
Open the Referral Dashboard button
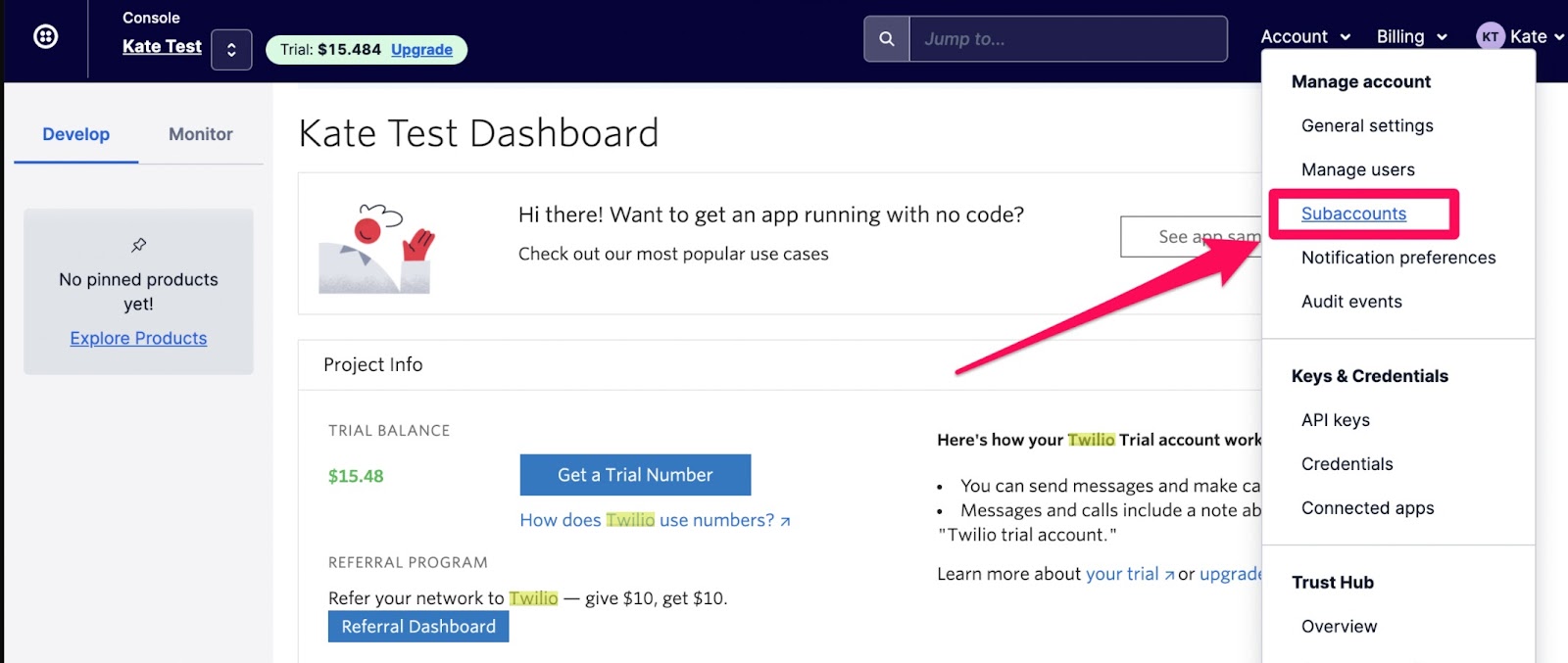pos(418,627)
